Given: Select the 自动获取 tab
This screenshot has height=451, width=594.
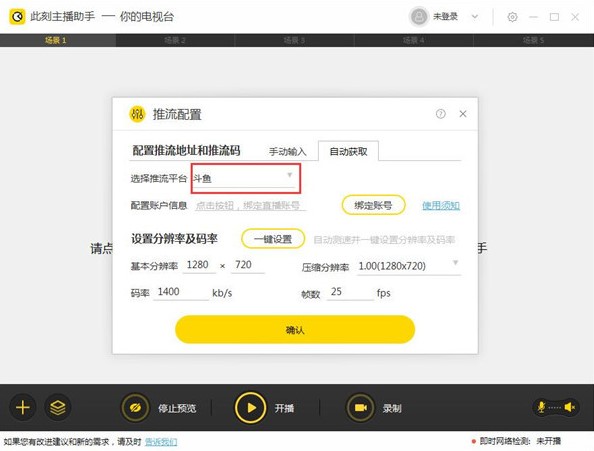Looking at the screenshot, I should (348, 151).
